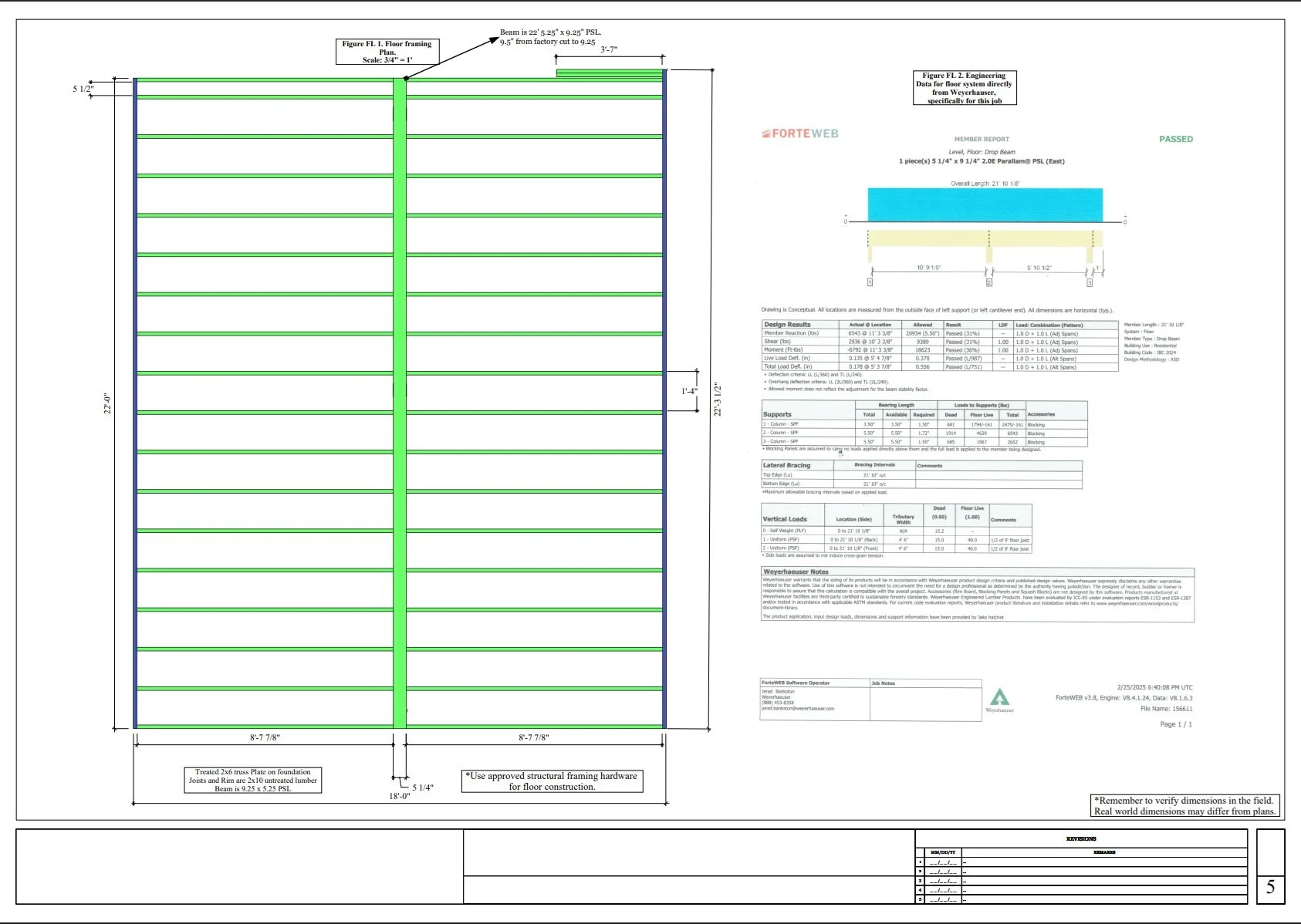The height and width of the screenshot is (924, 1301).
Task: Select the 'Live Load Defl. (in)' row label
Action: 787,359
